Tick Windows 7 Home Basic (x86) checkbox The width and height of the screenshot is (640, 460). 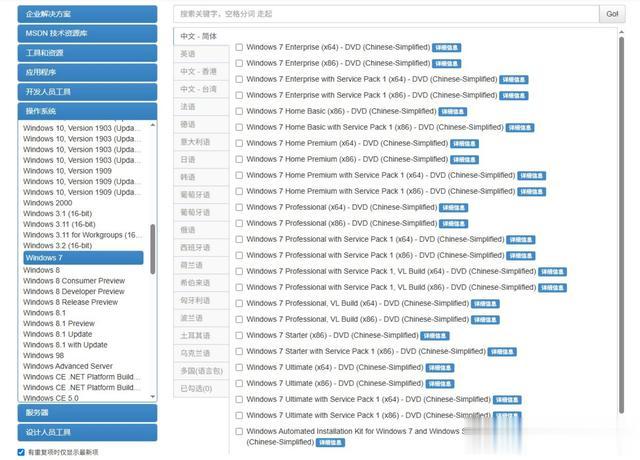tap(239, 111)
